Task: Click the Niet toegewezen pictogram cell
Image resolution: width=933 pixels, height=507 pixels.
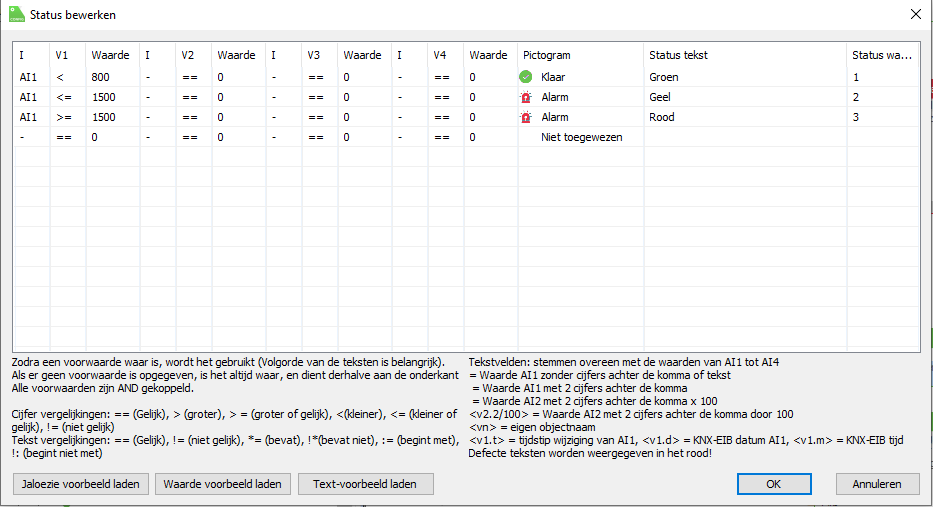Action: (581, 137)
